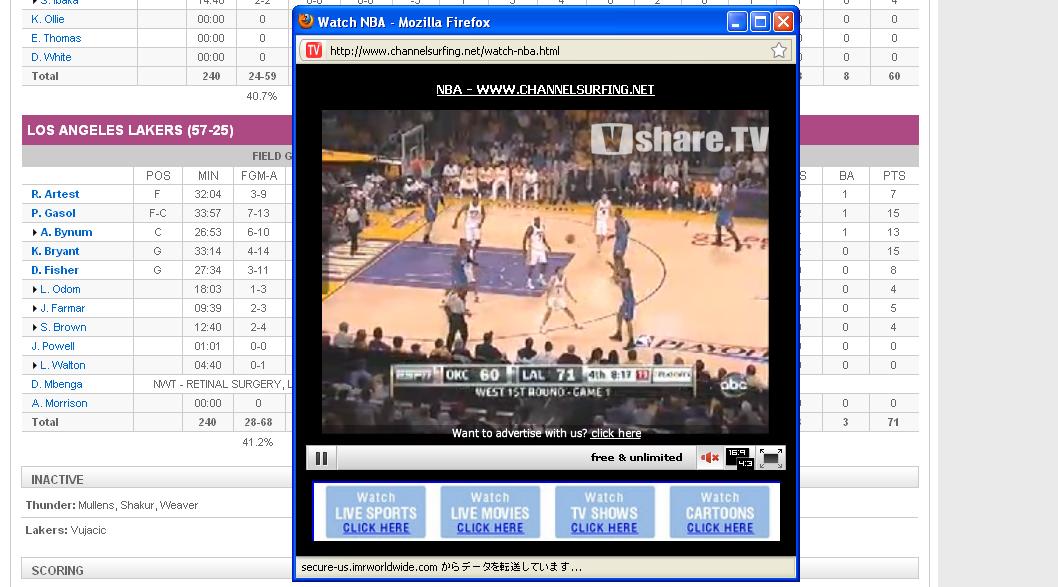1058x587 pixels.
Task: Open the K. Bryant player link
Action: tap(55, 251)
